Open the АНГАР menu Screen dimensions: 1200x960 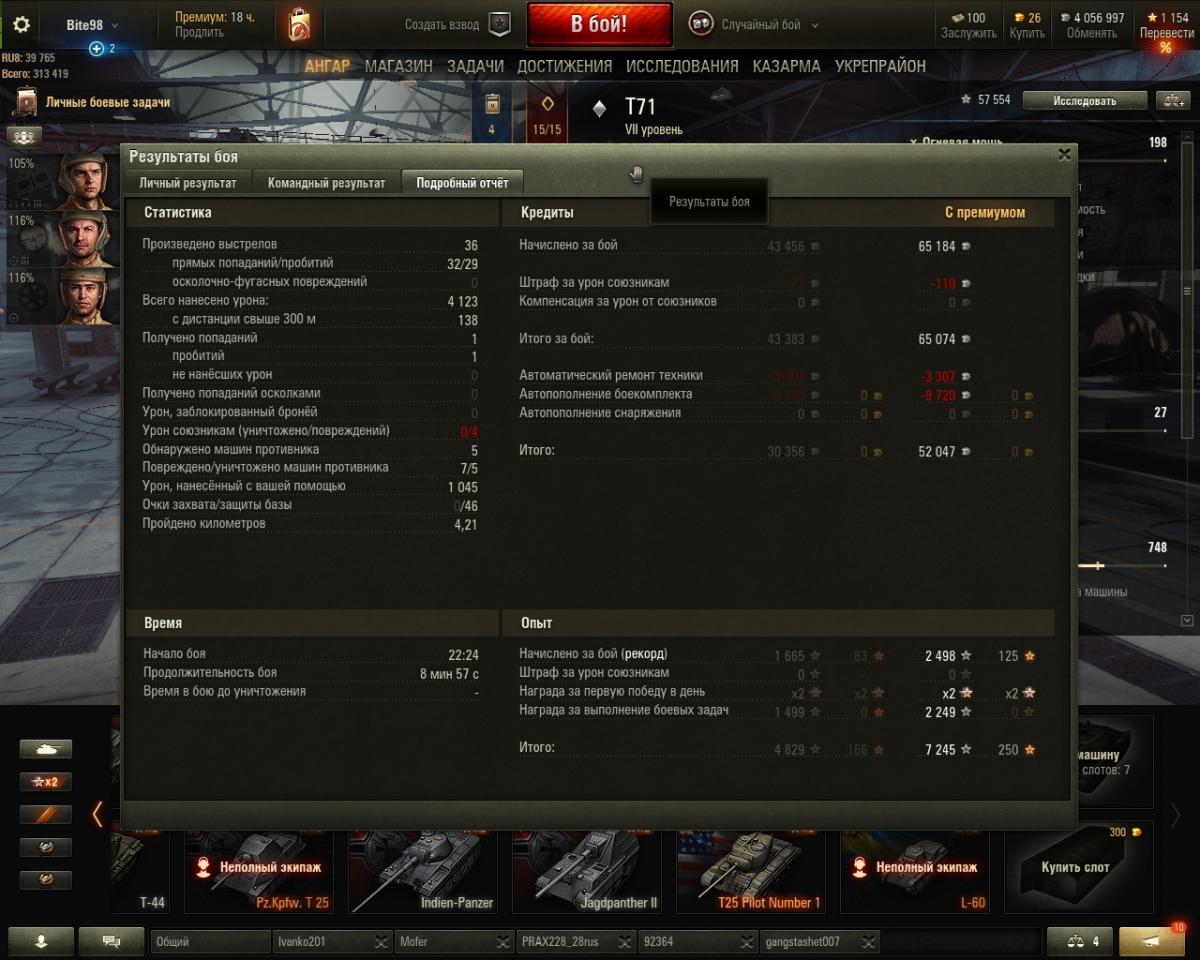pyautogui.click(x=327, y=66)
